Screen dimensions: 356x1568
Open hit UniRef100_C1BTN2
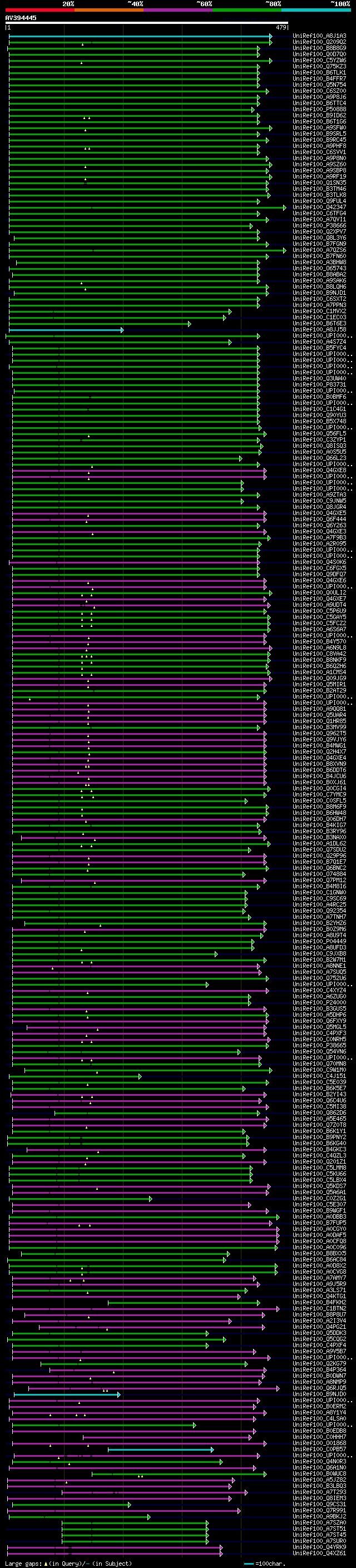tap(319, 1308)
